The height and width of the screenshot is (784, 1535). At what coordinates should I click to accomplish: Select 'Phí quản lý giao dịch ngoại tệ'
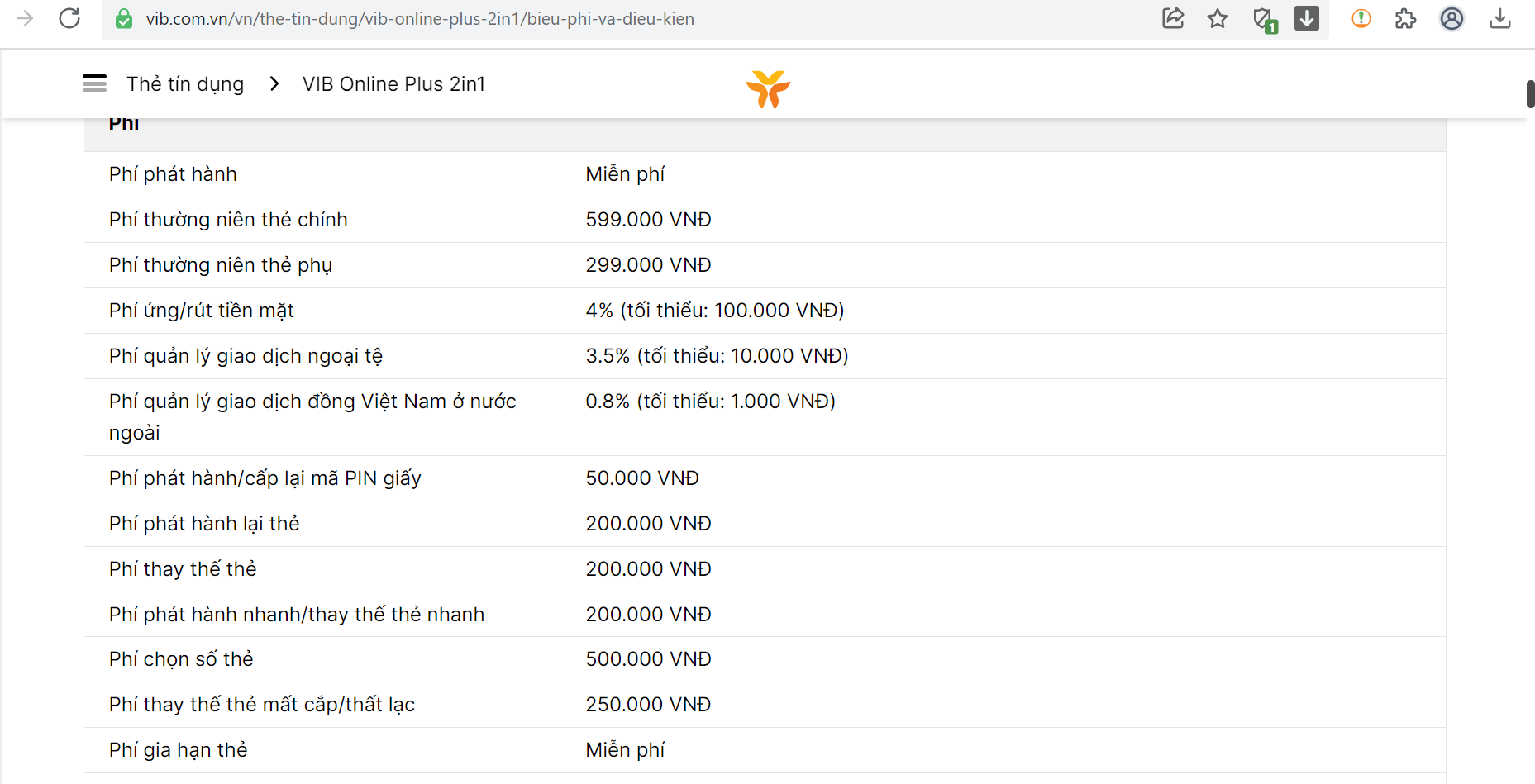pyautogui.click(x=246, y=356)
